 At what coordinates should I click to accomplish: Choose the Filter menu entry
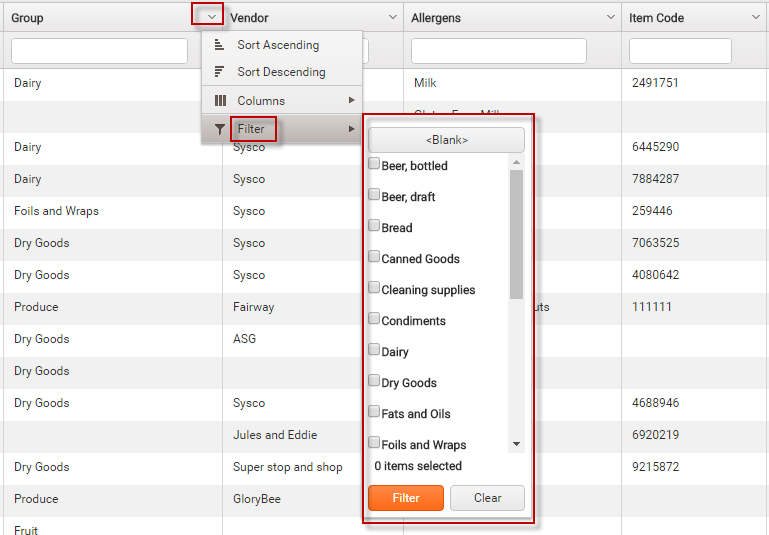point(252,129)
